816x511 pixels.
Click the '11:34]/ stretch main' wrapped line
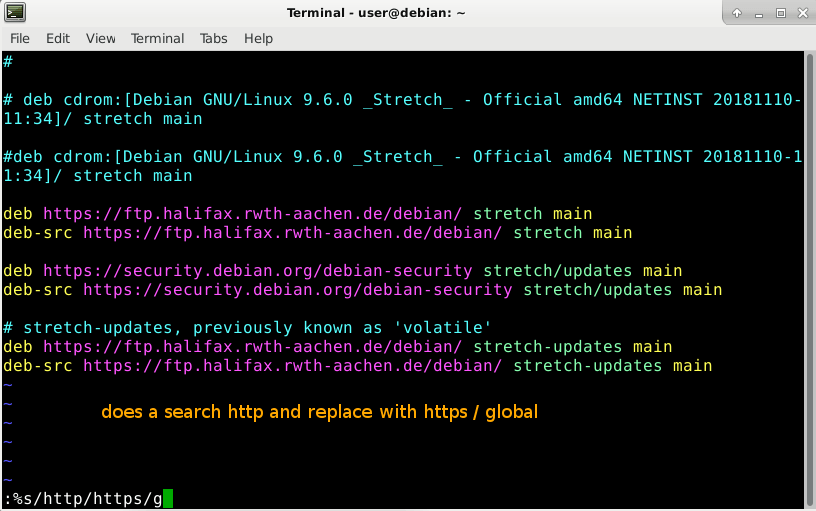(103, 119)
